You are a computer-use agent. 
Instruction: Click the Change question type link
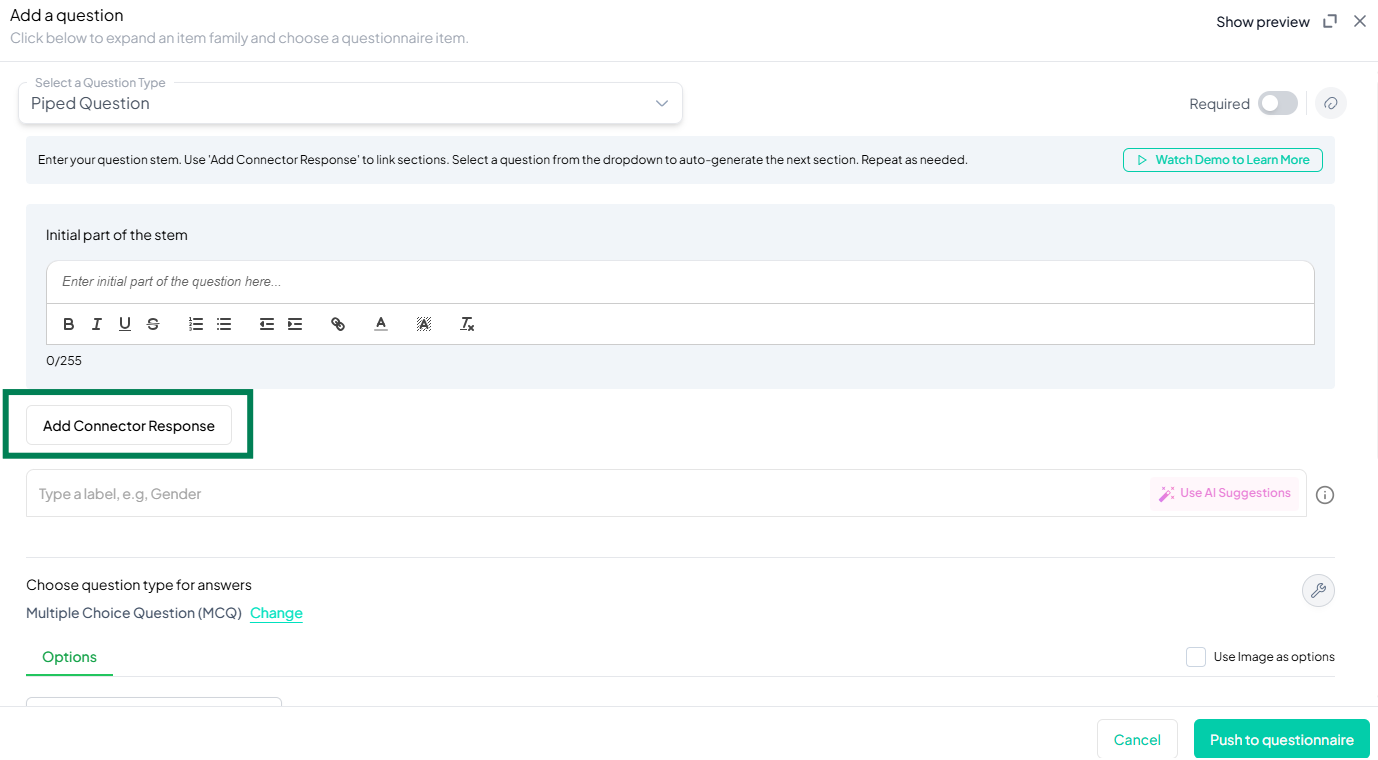pyautogui.click(x=276, y=613)
